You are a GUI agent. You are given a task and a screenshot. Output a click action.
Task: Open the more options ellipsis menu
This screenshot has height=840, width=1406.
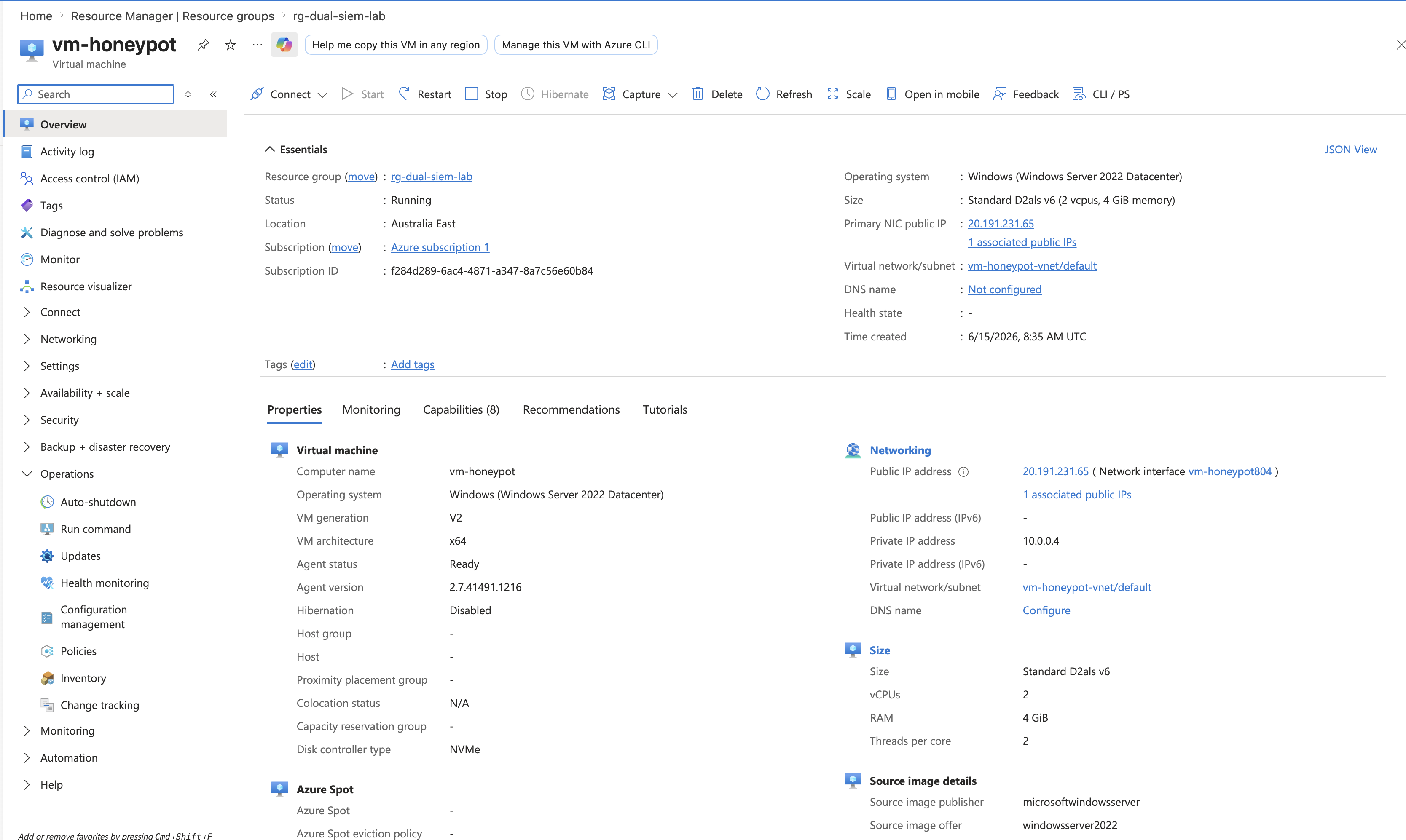258,45
